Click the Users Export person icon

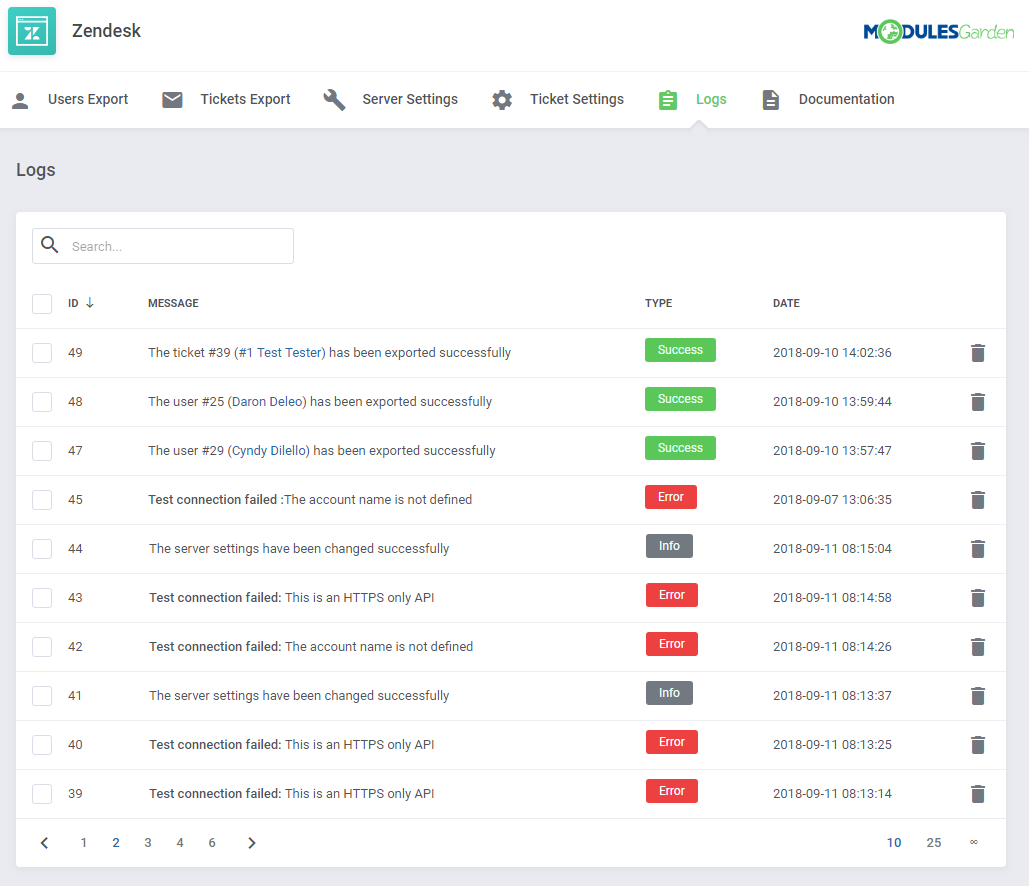pyautogui.click(x=20, y=100)
